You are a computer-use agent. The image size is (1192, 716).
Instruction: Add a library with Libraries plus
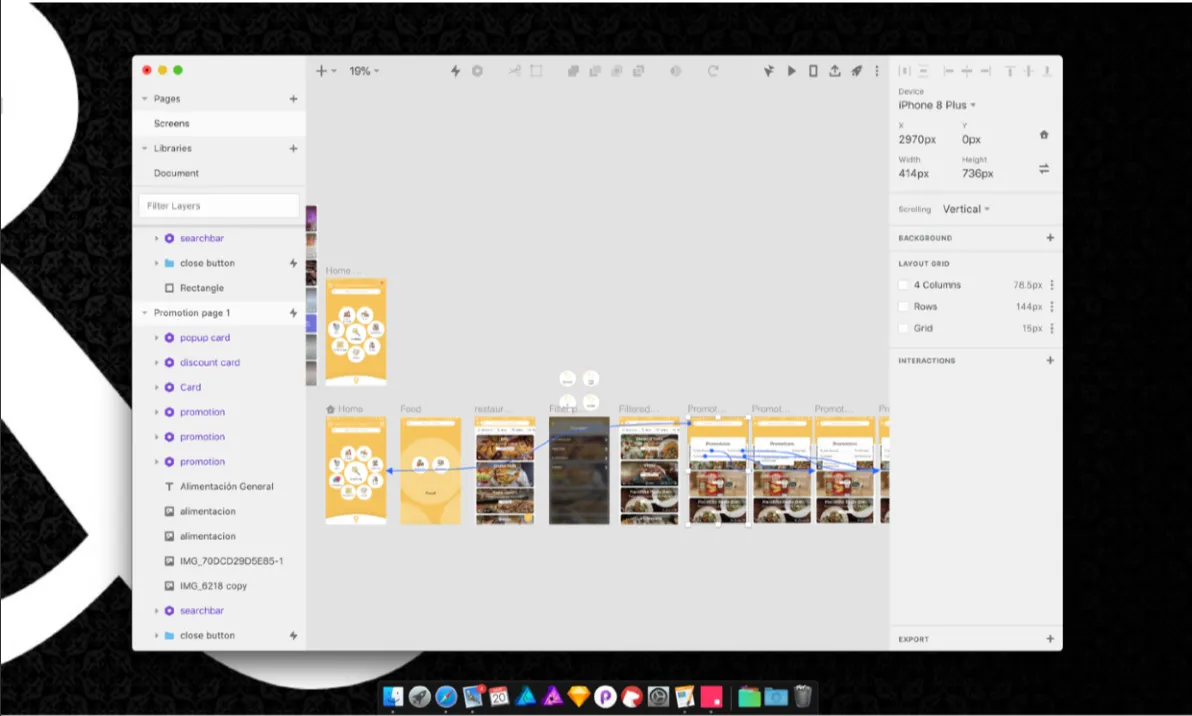[293, 148]
